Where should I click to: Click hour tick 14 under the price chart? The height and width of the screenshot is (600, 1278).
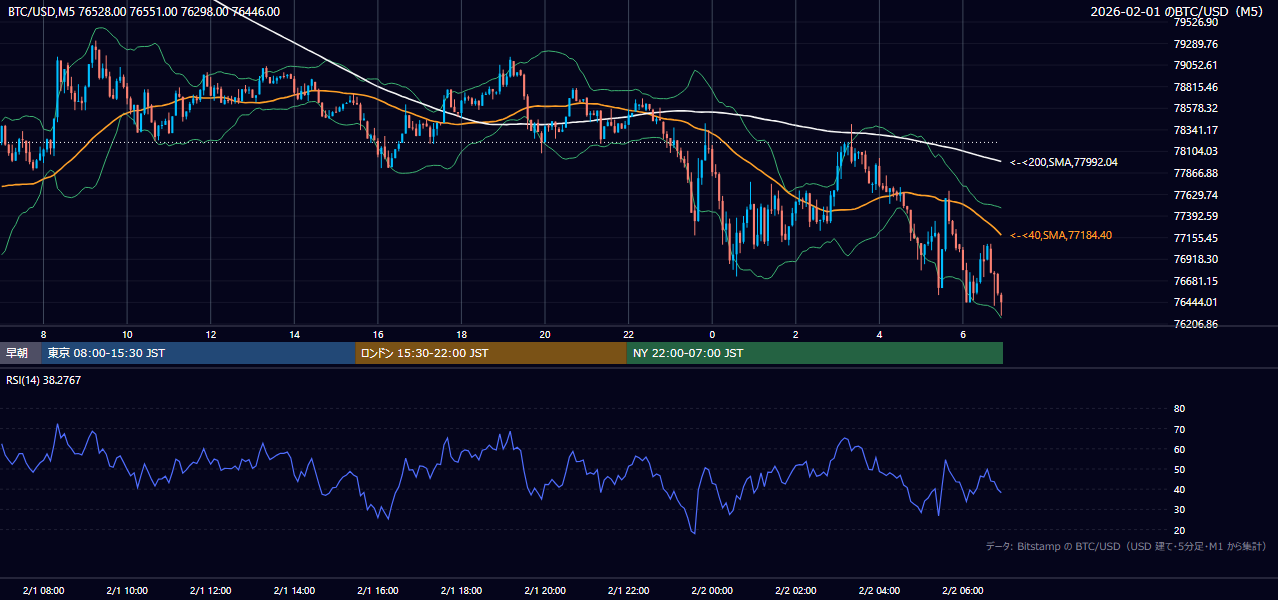294,334
